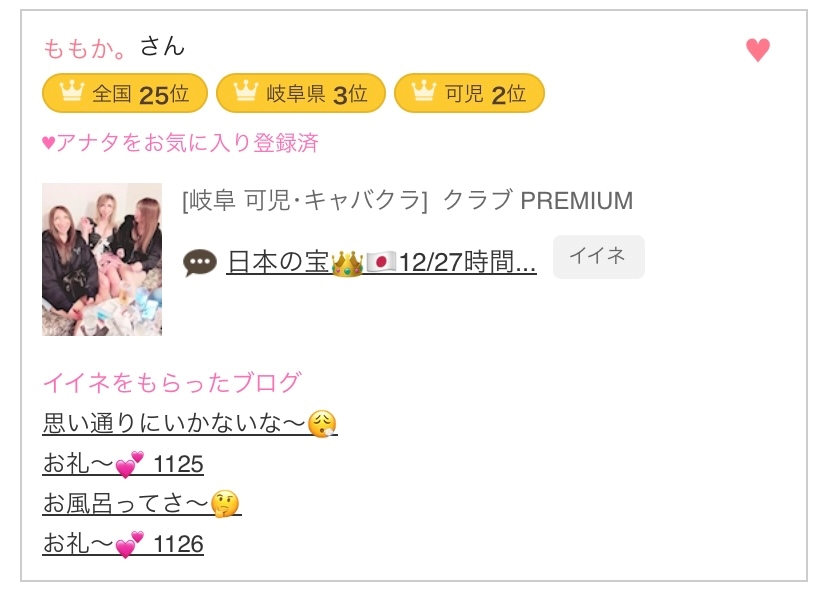Open blog post お礼〜 1126
Viewport: 828px width, 593px height.
coord(123,544)
